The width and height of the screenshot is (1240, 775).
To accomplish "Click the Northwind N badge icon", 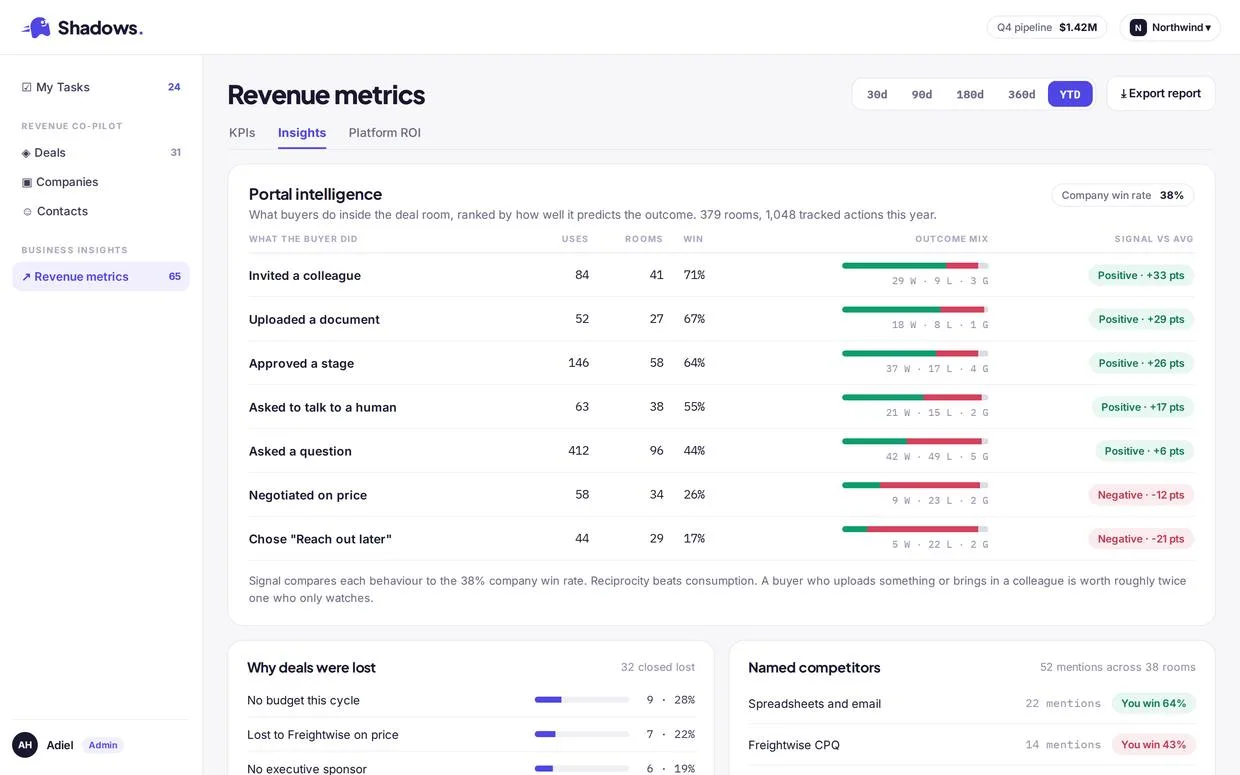I will (1138, 28).
